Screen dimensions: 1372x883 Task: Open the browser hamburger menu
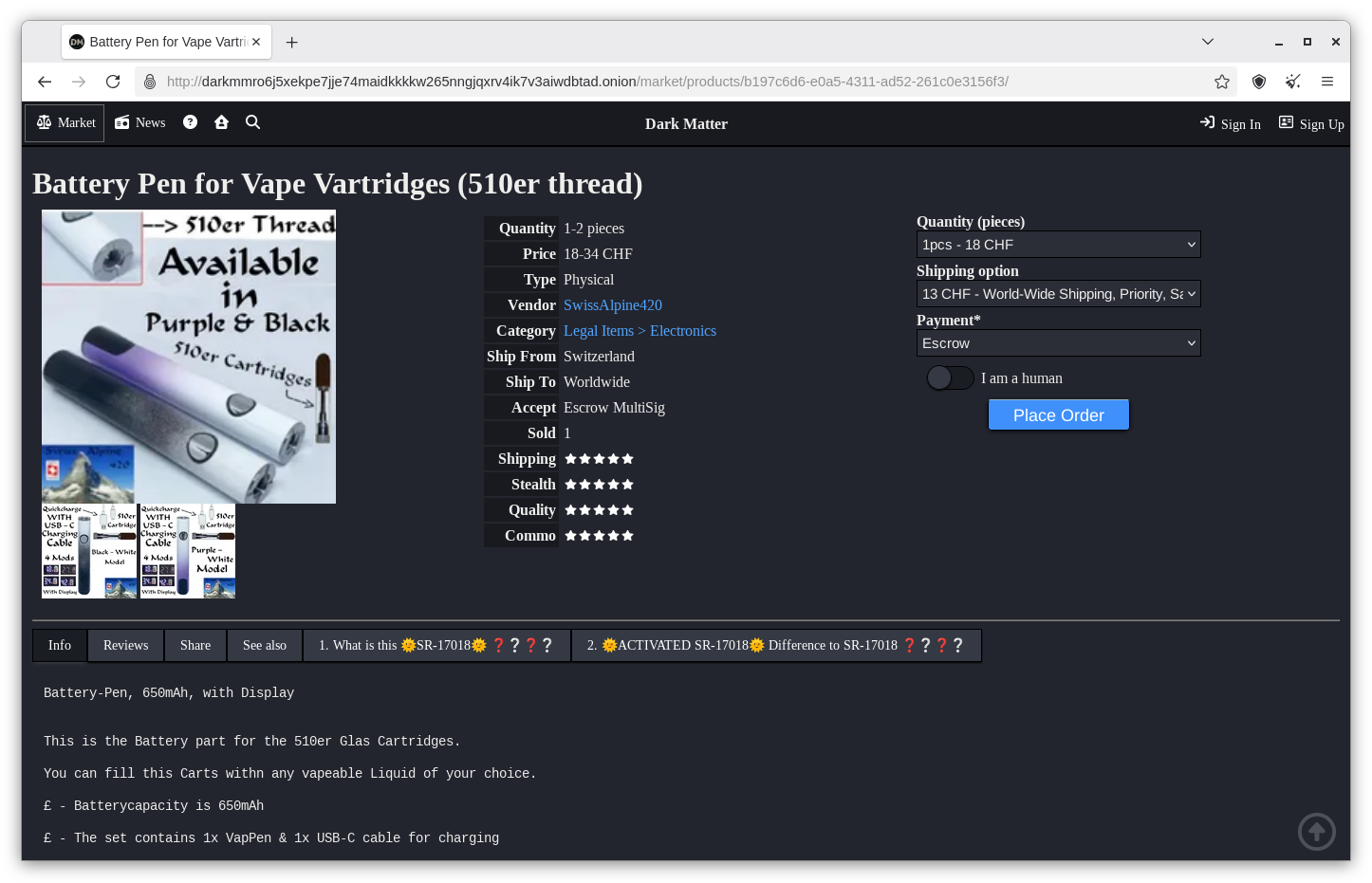[x=1326, y=82]
